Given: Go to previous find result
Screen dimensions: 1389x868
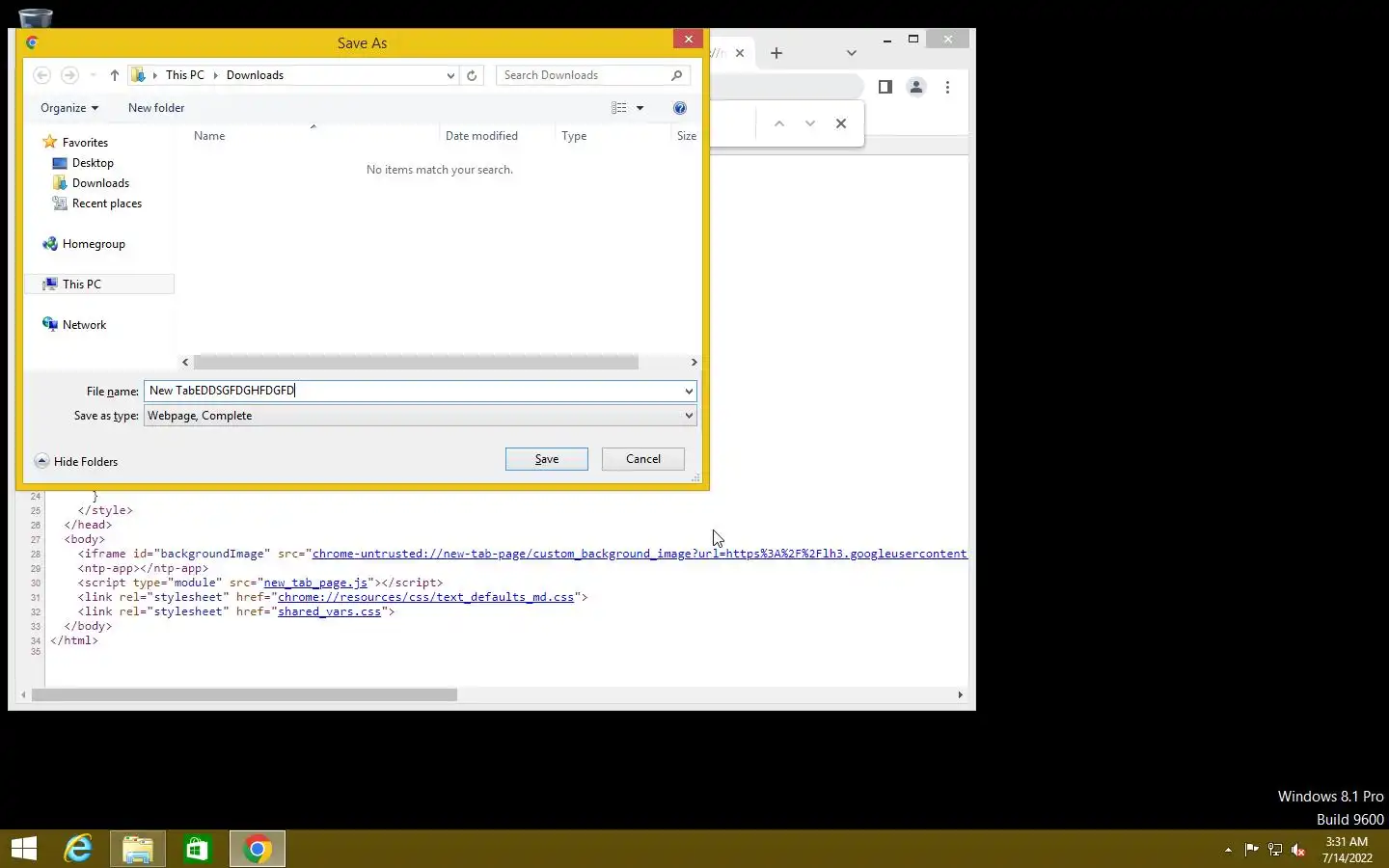Looking at the screenshot, I should 779,123.
